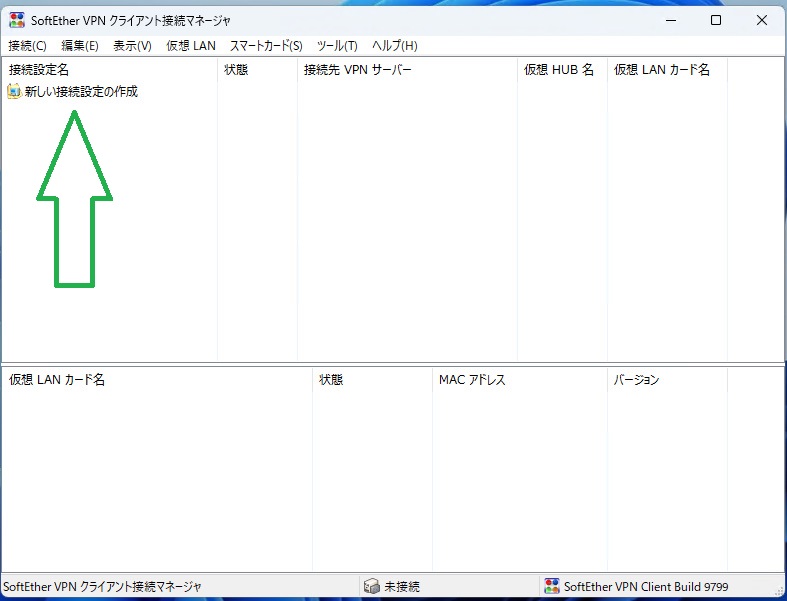This screenshot has width=787, height=601.
Task: Maximize the VPN client manager window
Action: [716, 20]
